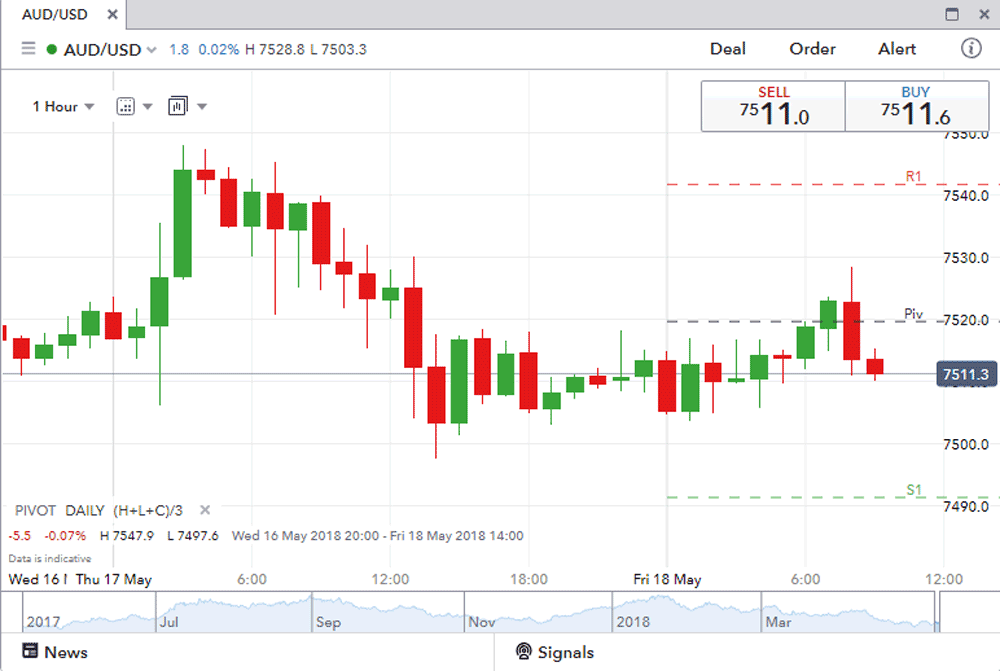Click the R1 resistance line label
The image size is (1000, 671).
click(x=913, y=176)
